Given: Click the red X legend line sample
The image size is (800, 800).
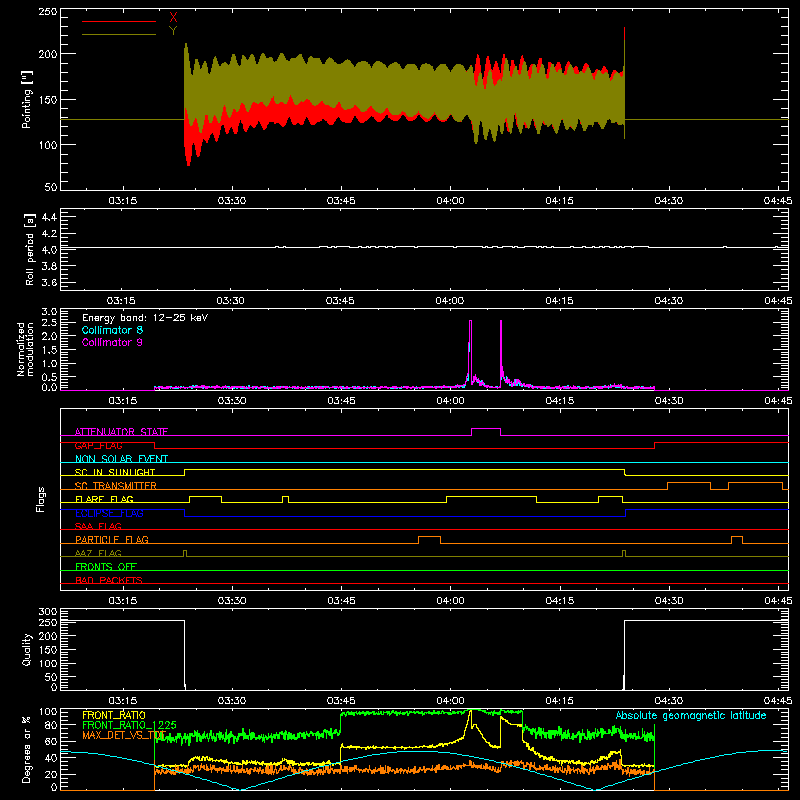Looking at the screenshot, I should click(119, 21).
